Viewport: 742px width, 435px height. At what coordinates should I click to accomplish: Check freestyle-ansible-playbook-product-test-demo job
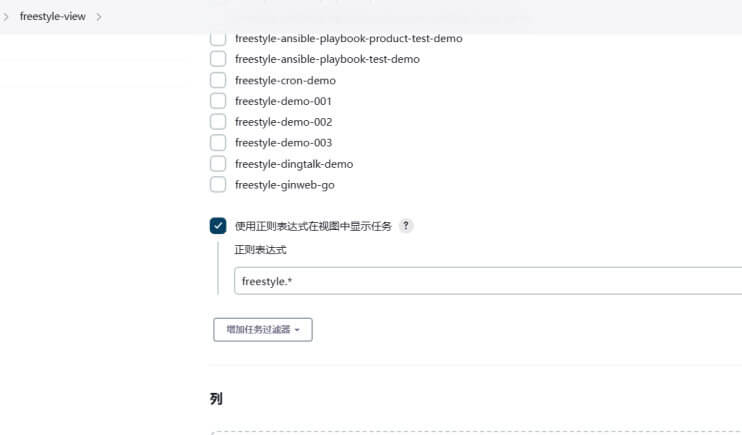click(x=218, y=39)
